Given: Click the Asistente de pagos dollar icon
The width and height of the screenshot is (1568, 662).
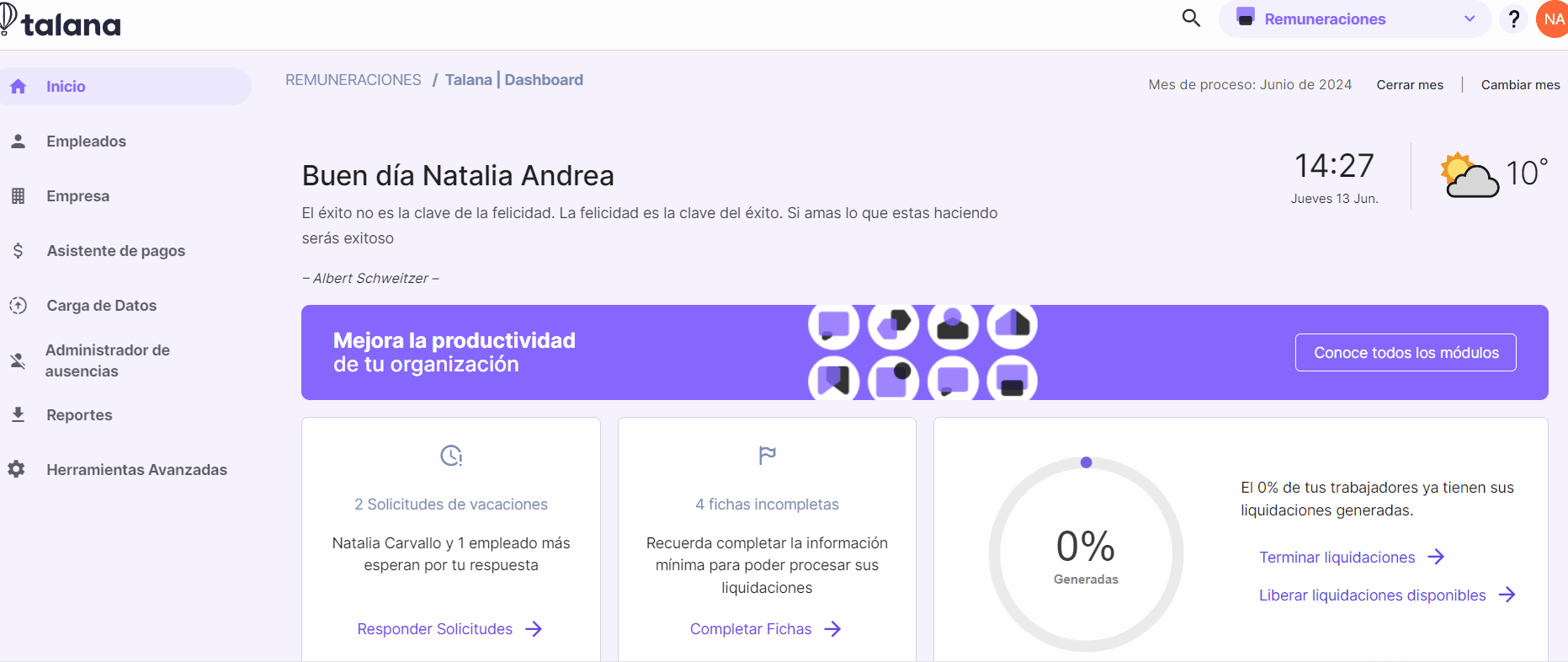Looking at the screenshot, I should [x=18, y=251].
